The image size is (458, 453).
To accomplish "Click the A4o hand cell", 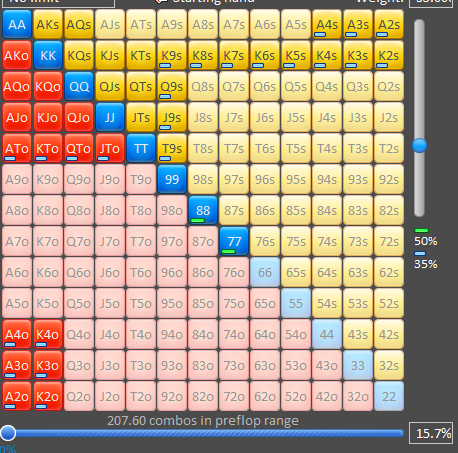I will 17,334.
